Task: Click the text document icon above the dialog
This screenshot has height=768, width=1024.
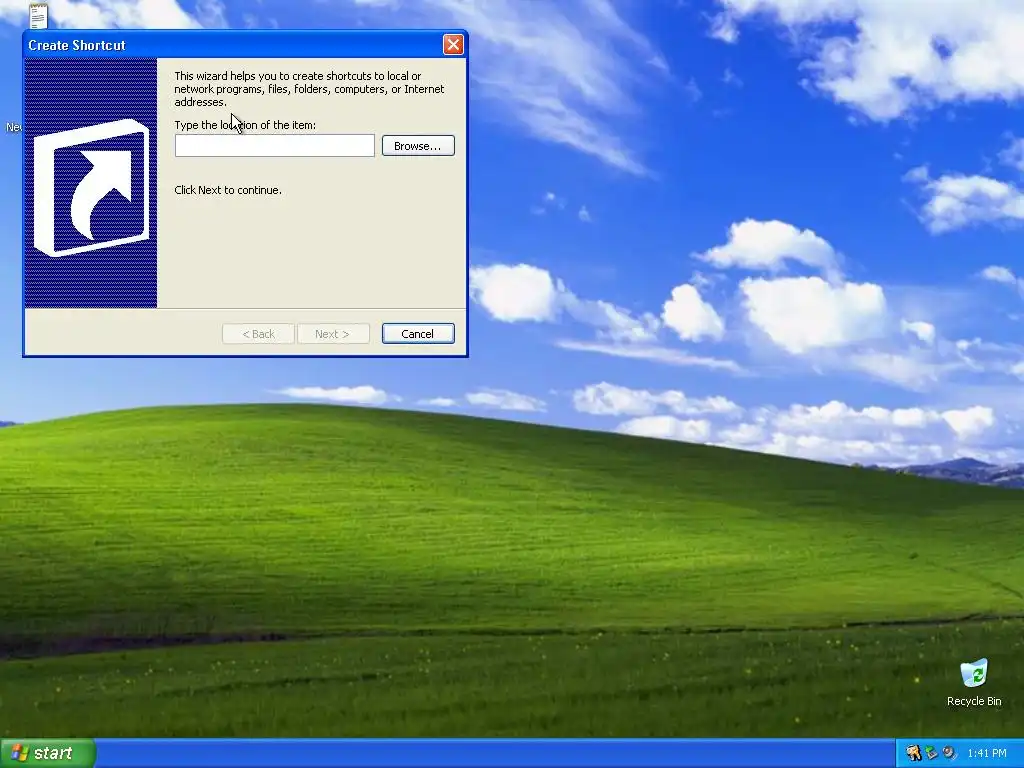Action: tap(38, 16)
